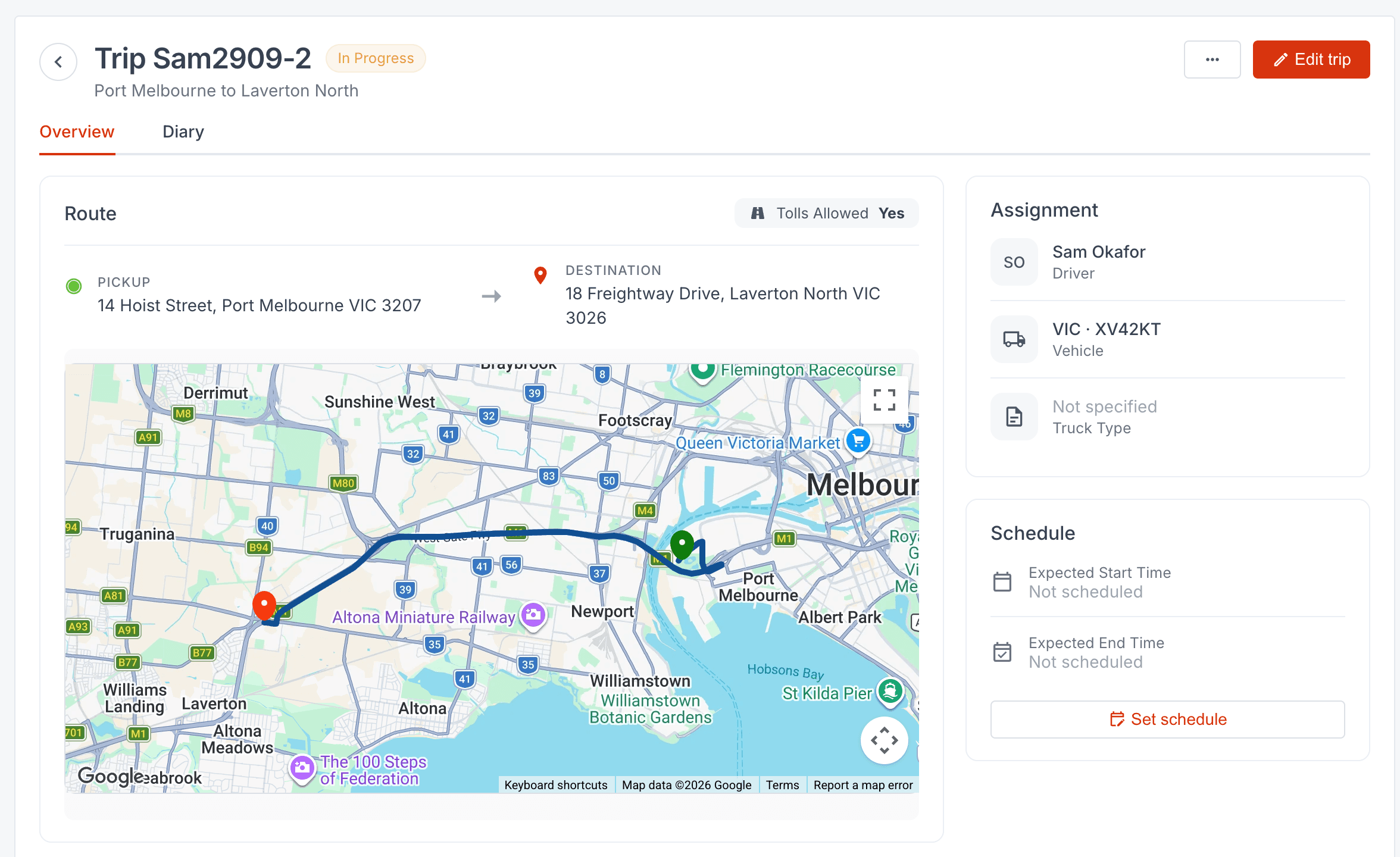Click the Queen Victoria Market shopping icon
This screenshot has width=1400, height=857.
click(x=858, y=441)
